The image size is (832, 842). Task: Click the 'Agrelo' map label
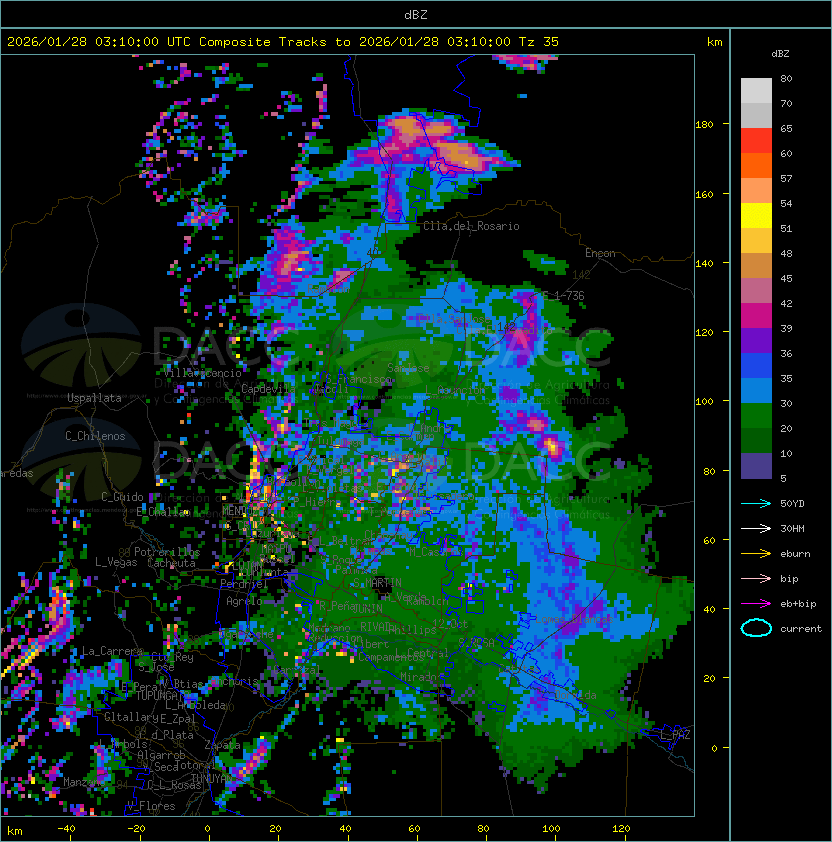coord(244,601)
